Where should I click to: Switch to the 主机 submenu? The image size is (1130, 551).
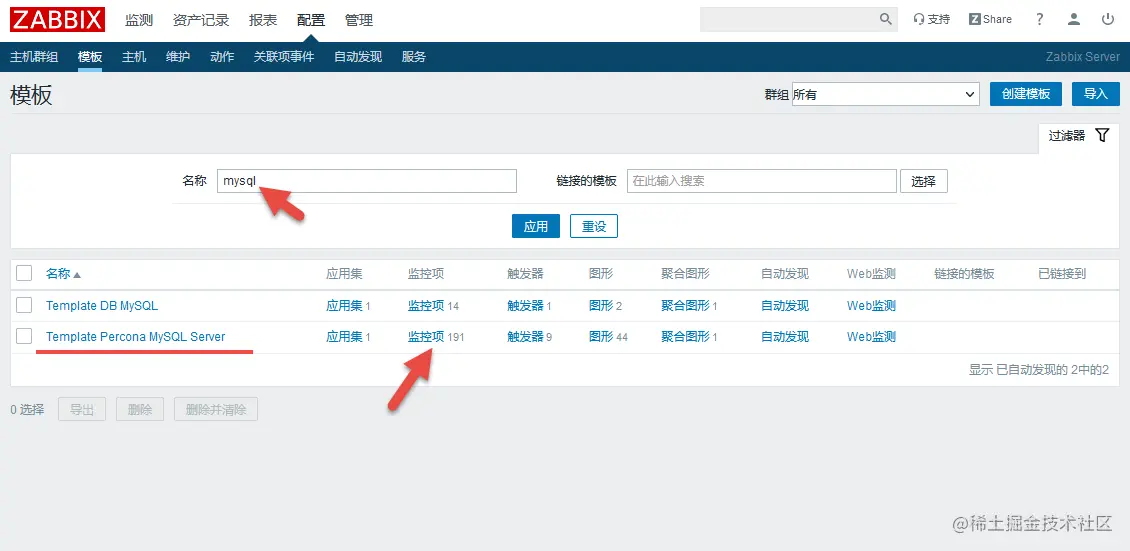click(x=134, y=57)
